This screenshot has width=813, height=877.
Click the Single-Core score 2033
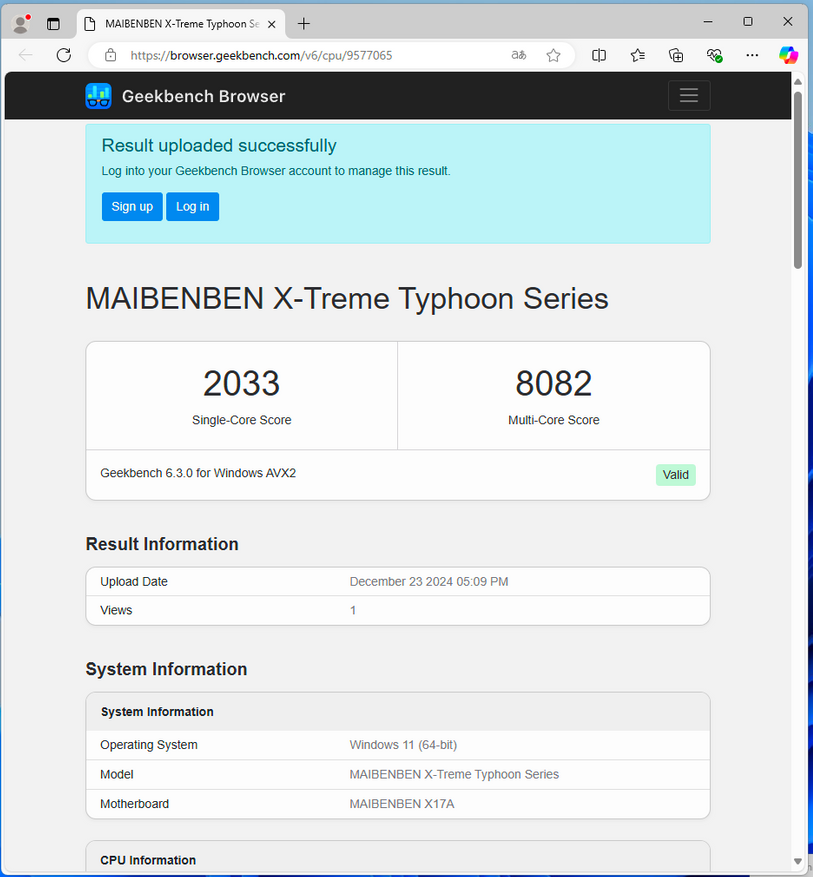tap(241, 383)
